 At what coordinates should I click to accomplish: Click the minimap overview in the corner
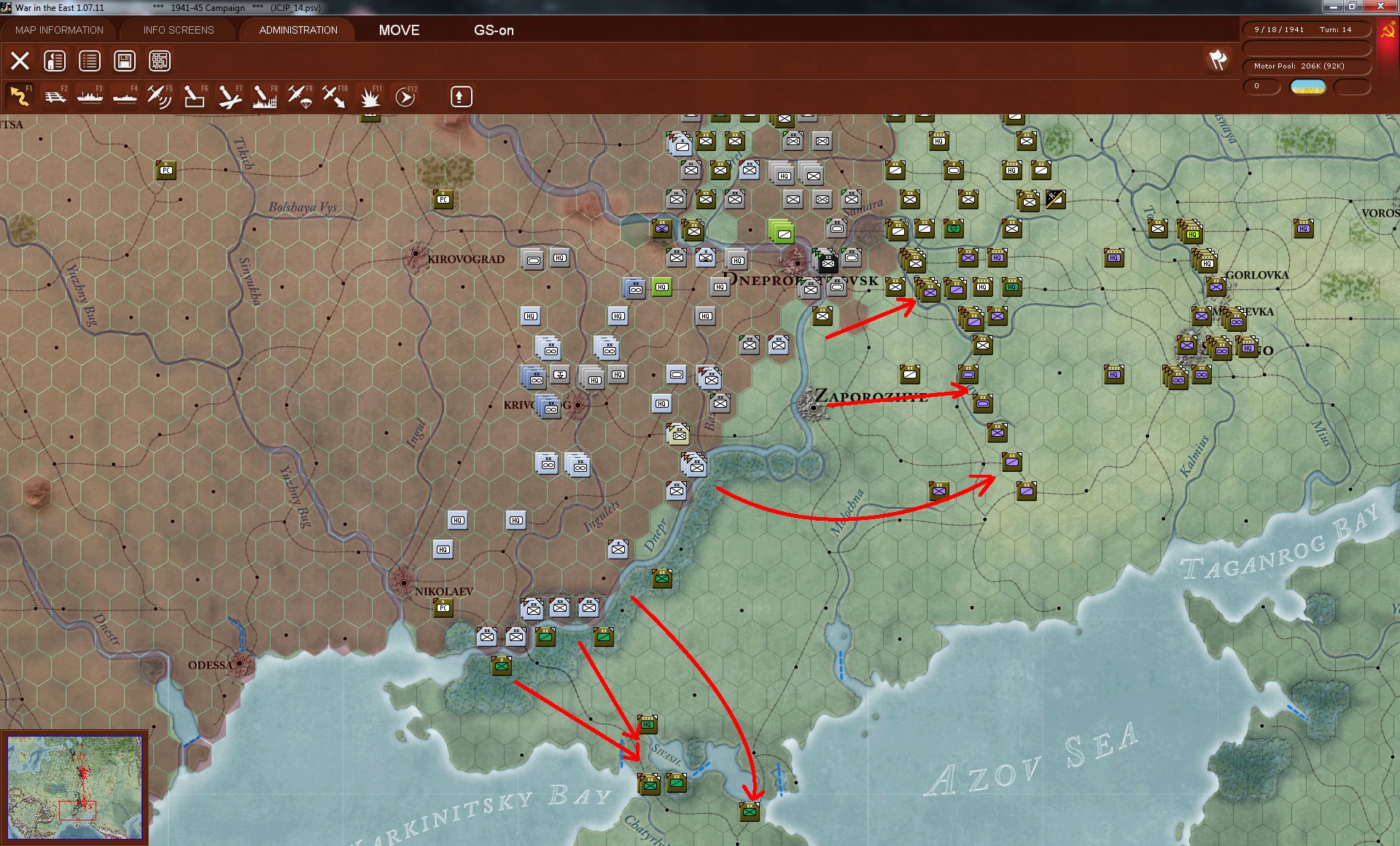(74, 788)
